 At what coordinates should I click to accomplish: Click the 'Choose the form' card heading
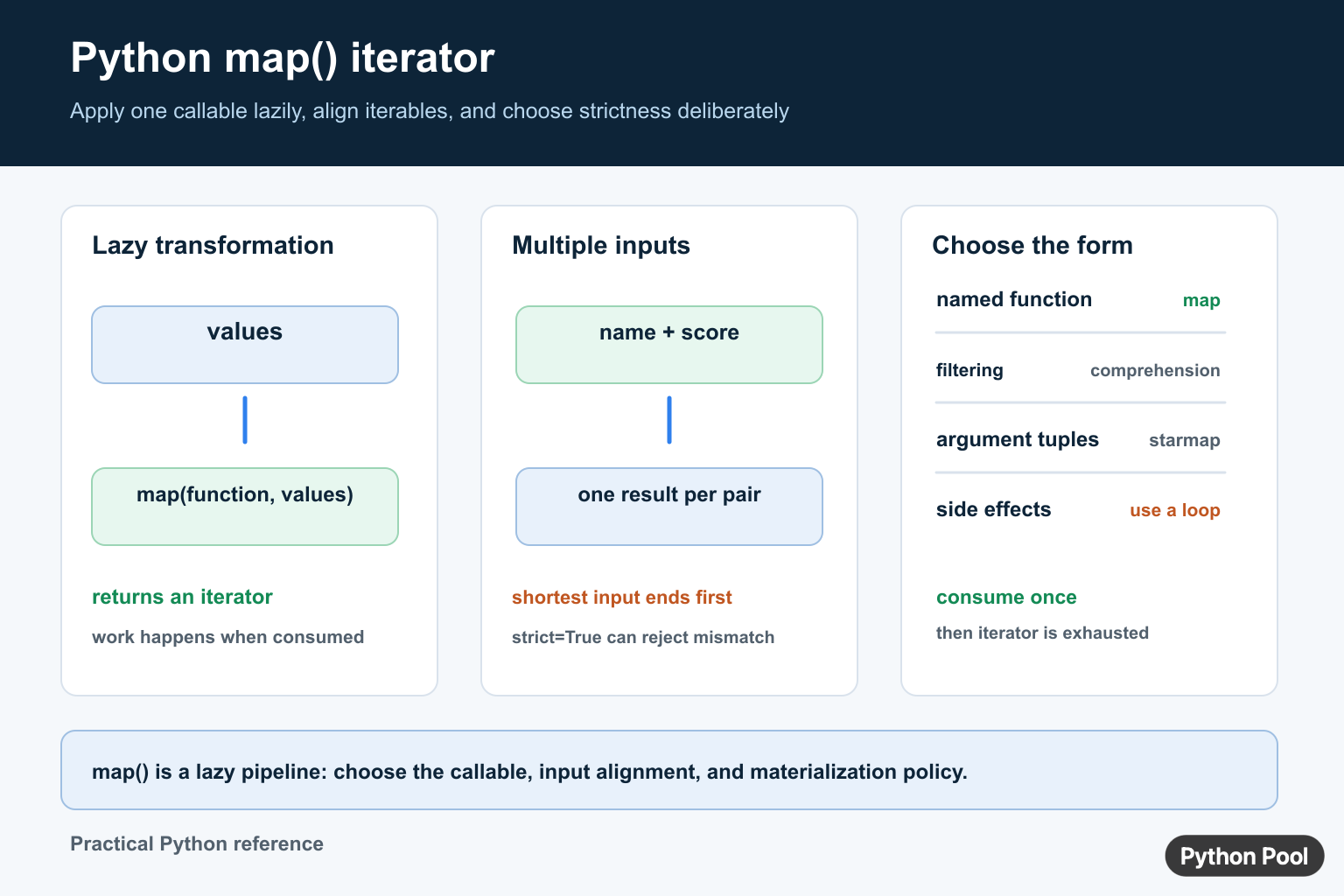tap(1032, 245)
